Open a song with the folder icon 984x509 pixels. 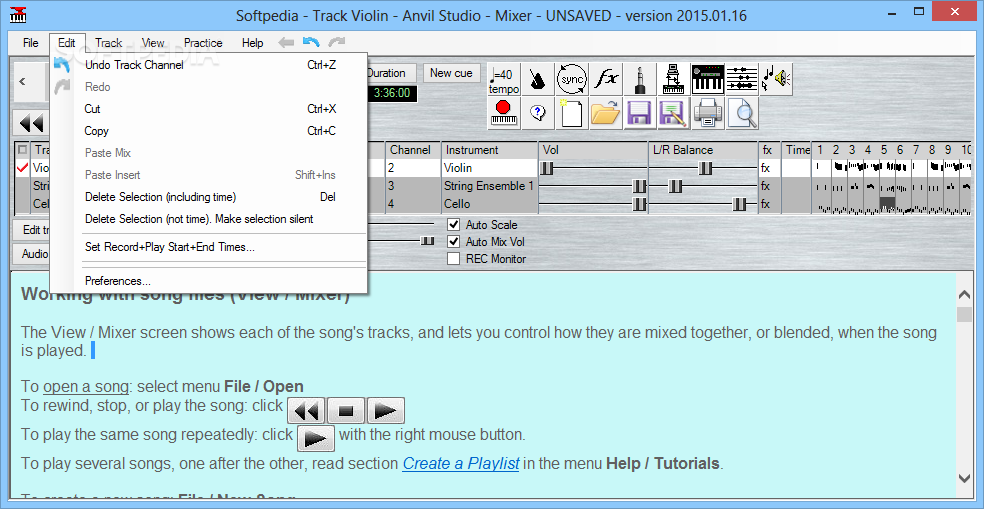point(606,113)
